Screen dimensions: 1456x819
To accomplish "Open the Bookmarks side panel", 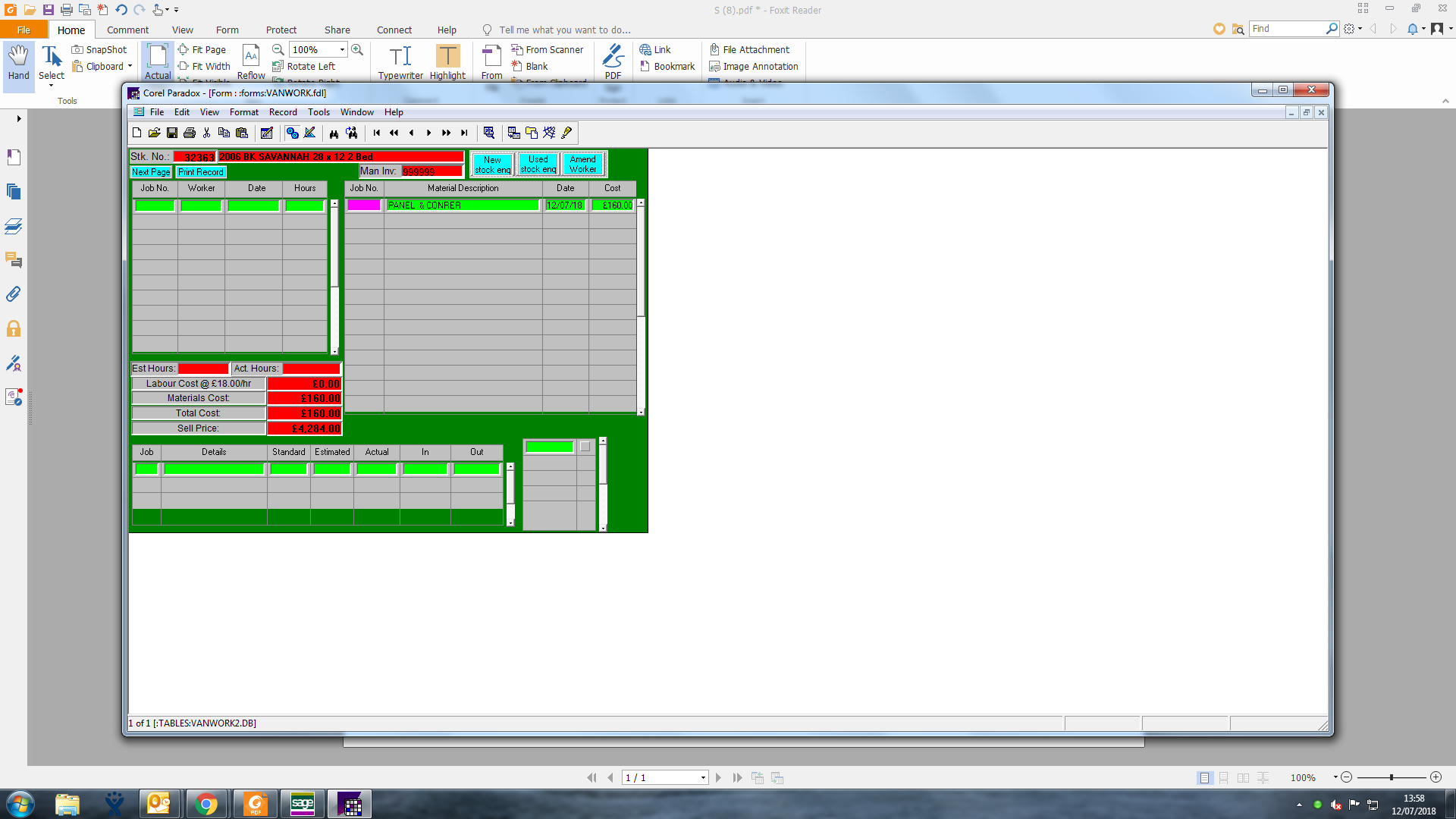I will 14,158.
